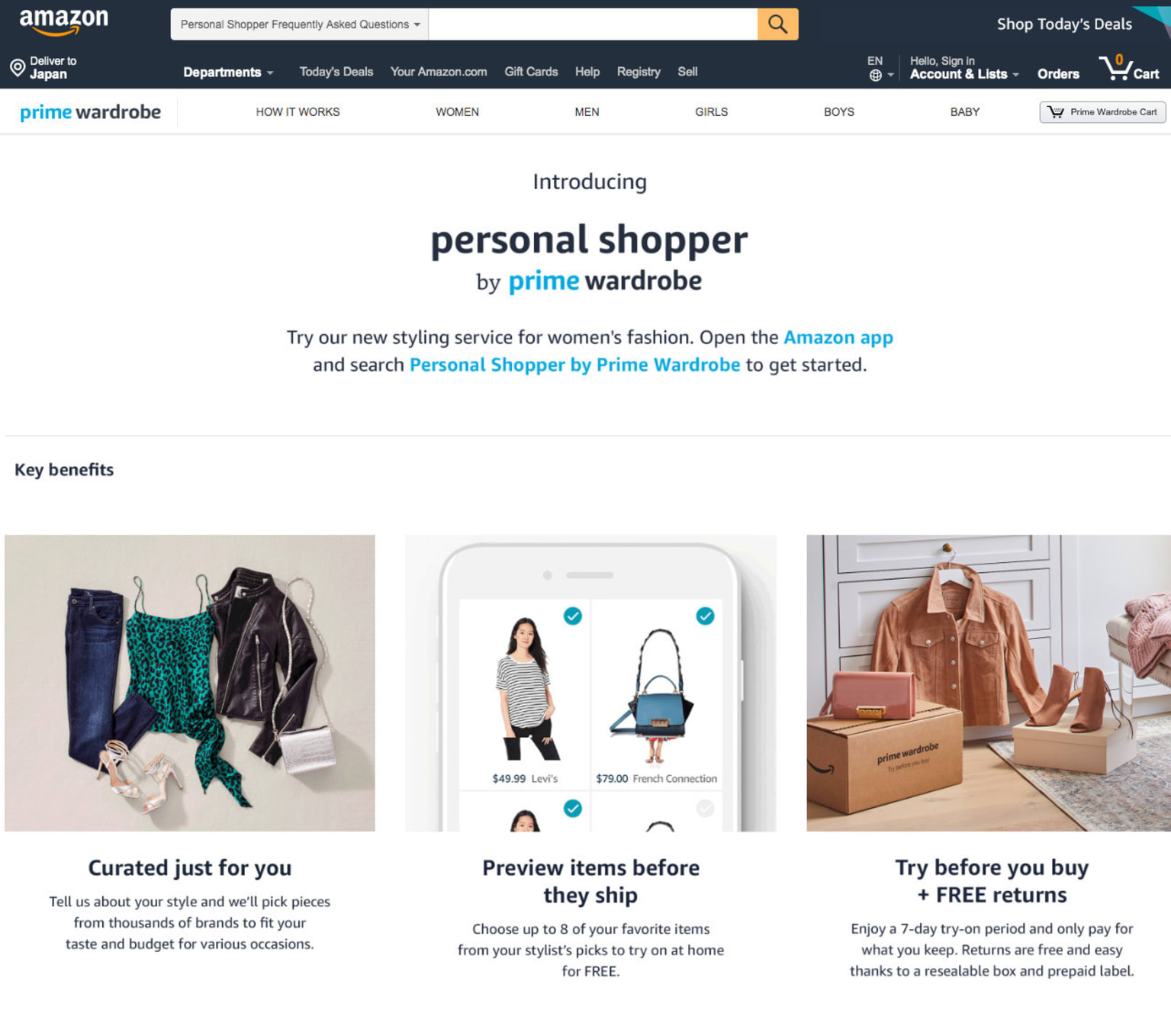The height and width of the screenshot is (1036, 1171).
Task: Open the Amazon logo home link
Action: pyautogui.click(x=64, y=23)
